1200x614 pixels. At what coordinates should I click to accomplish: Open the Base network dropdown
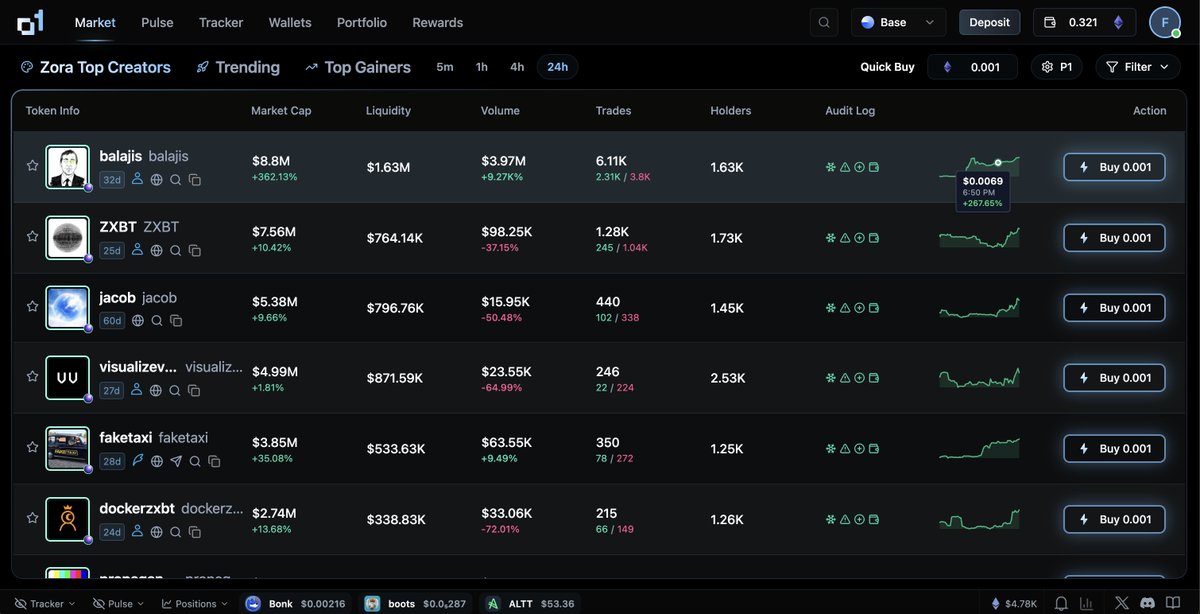898,22
